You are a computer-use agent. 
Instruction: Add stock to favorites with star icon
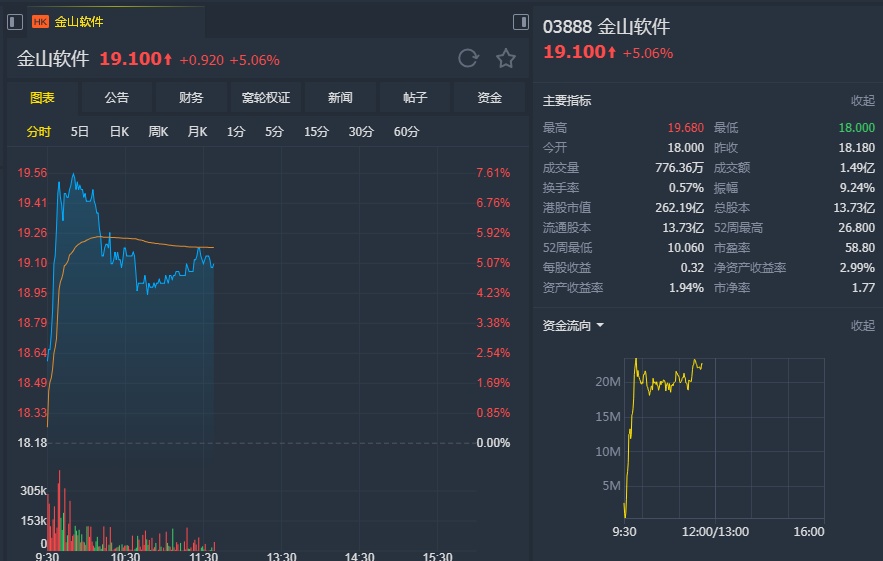click(506, 58)
